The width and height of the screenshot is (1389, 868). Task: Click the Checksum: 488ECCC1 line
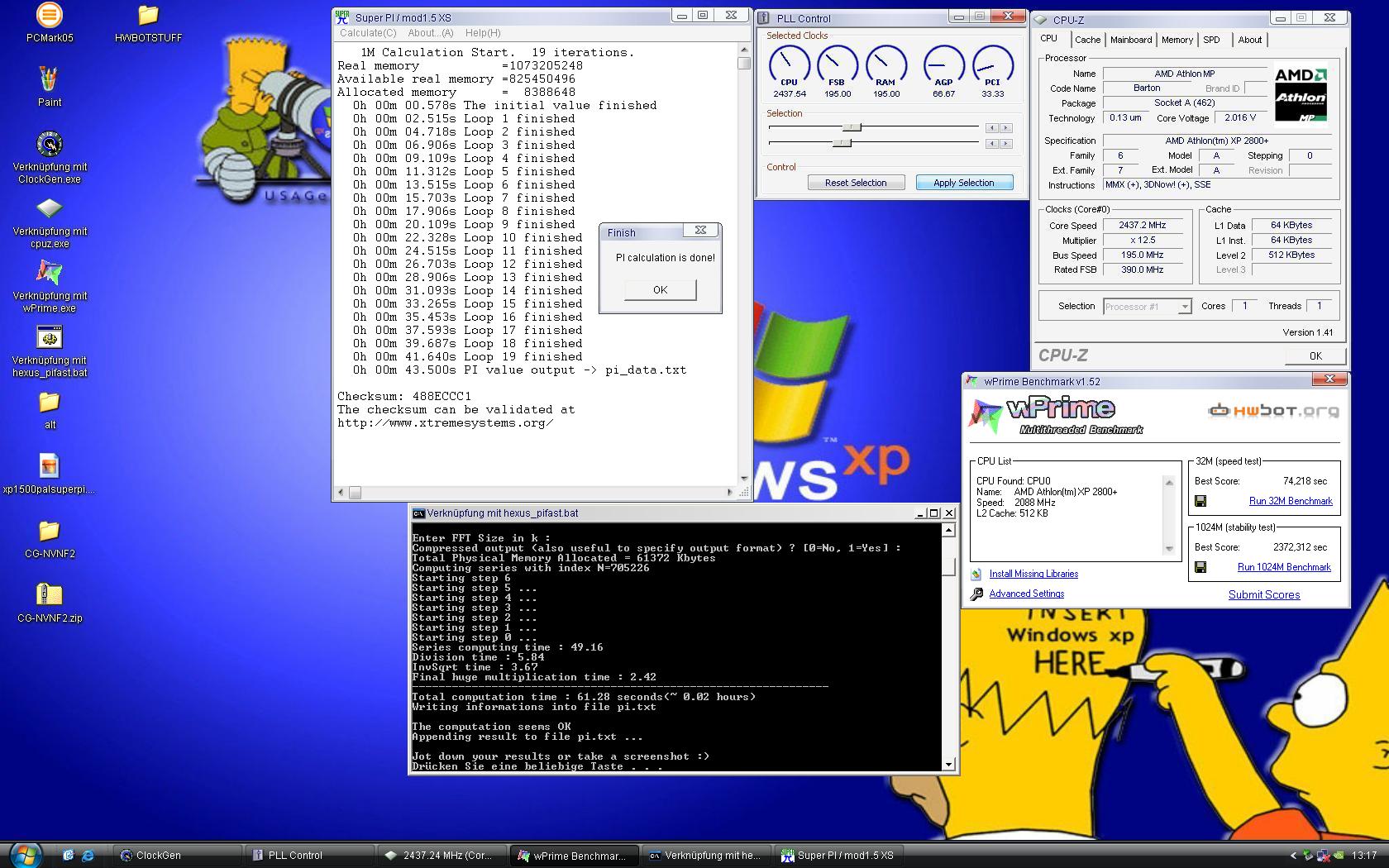coord(403,396)
